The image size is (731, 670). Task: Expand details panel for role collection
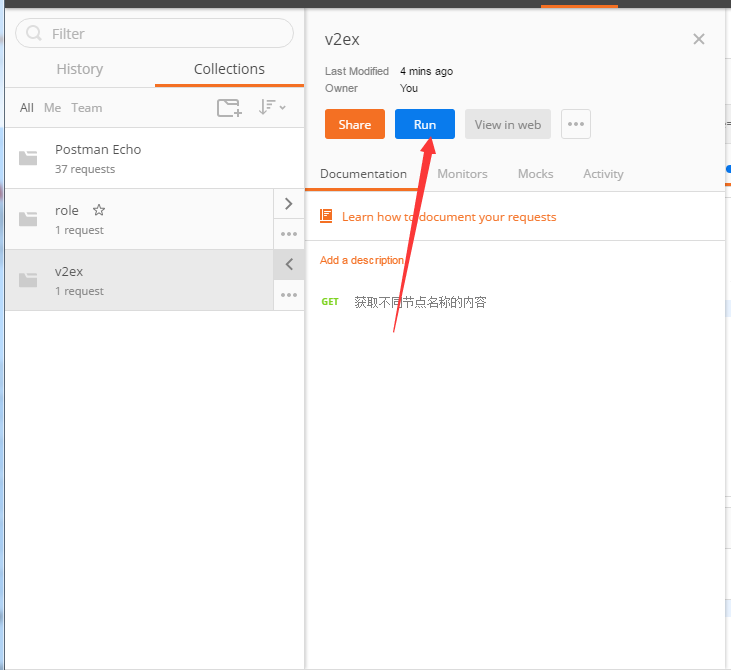pos(289,204)
